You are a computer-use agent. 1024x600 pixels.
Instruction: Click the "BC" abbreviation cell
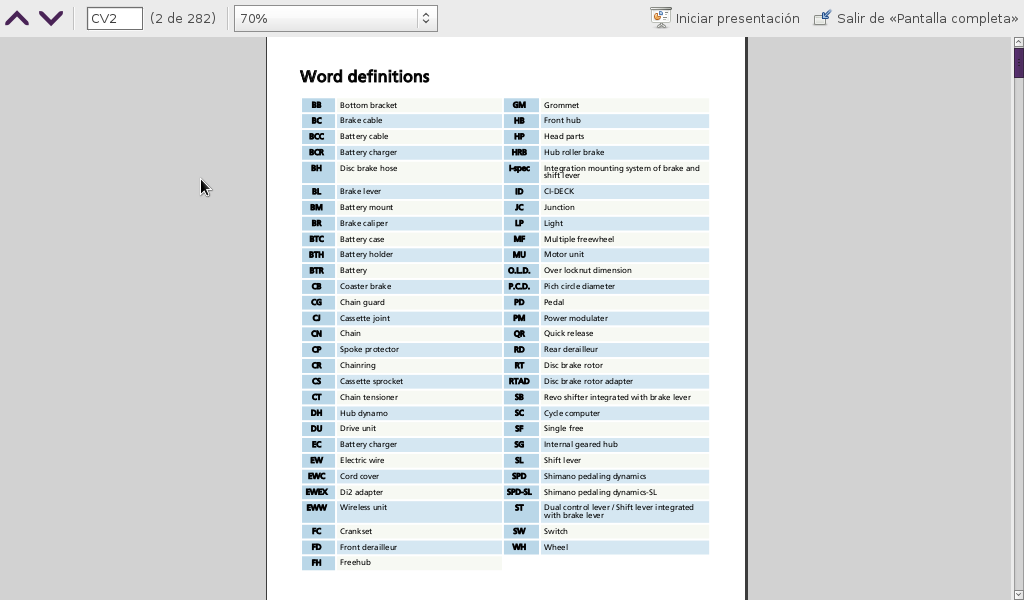317,121
